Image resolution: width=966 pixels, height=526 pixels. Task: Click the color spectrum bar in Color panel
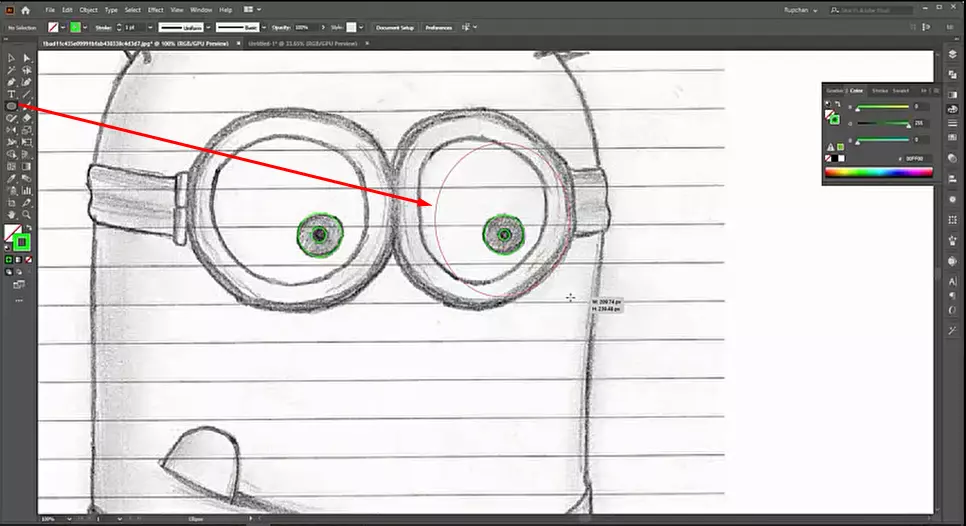pos(879,172)
